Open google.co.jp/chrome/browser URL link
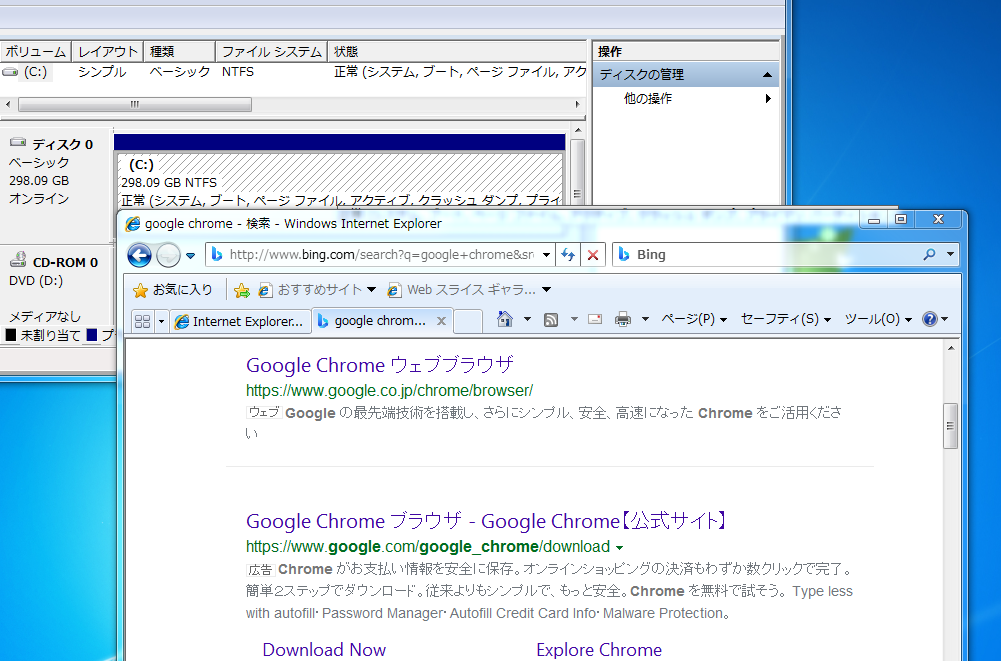The height and width of the screenshot is (661, 1001). [x=389, y=390]
